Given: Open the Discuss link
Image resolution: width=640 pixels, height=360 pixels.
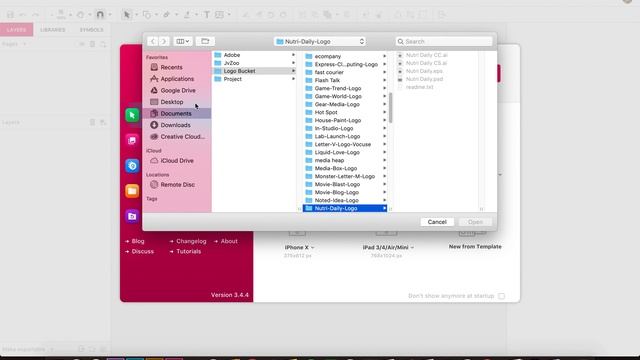Looking at the screenshot, I should click(142, 251).
